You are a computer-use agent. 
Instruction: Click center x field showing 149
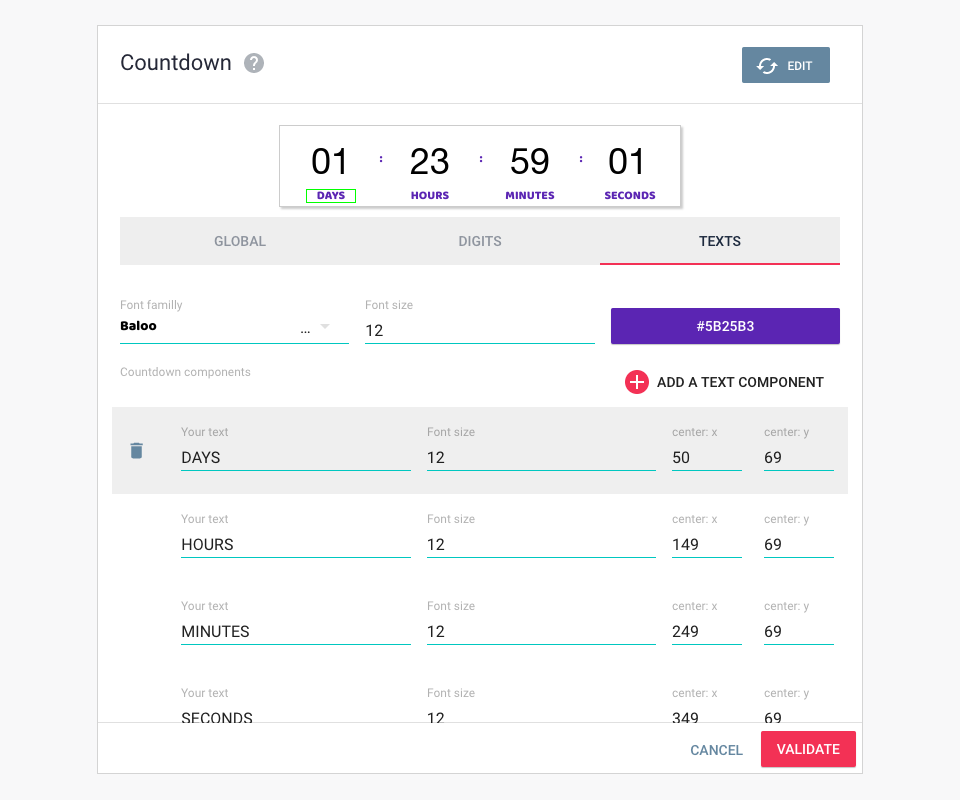(x=706, y=545)
